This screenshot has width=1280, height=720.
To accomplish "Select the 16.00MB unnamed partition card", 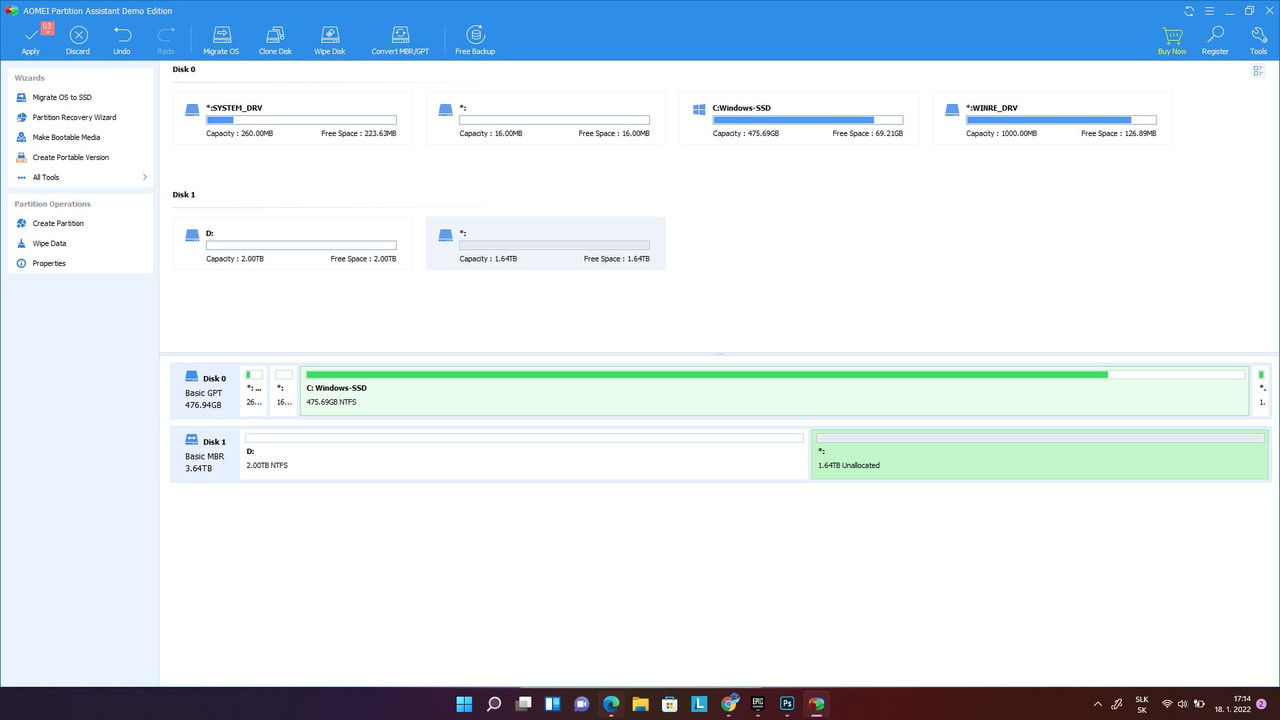I will pyautogui.click(x=546, y=118).
